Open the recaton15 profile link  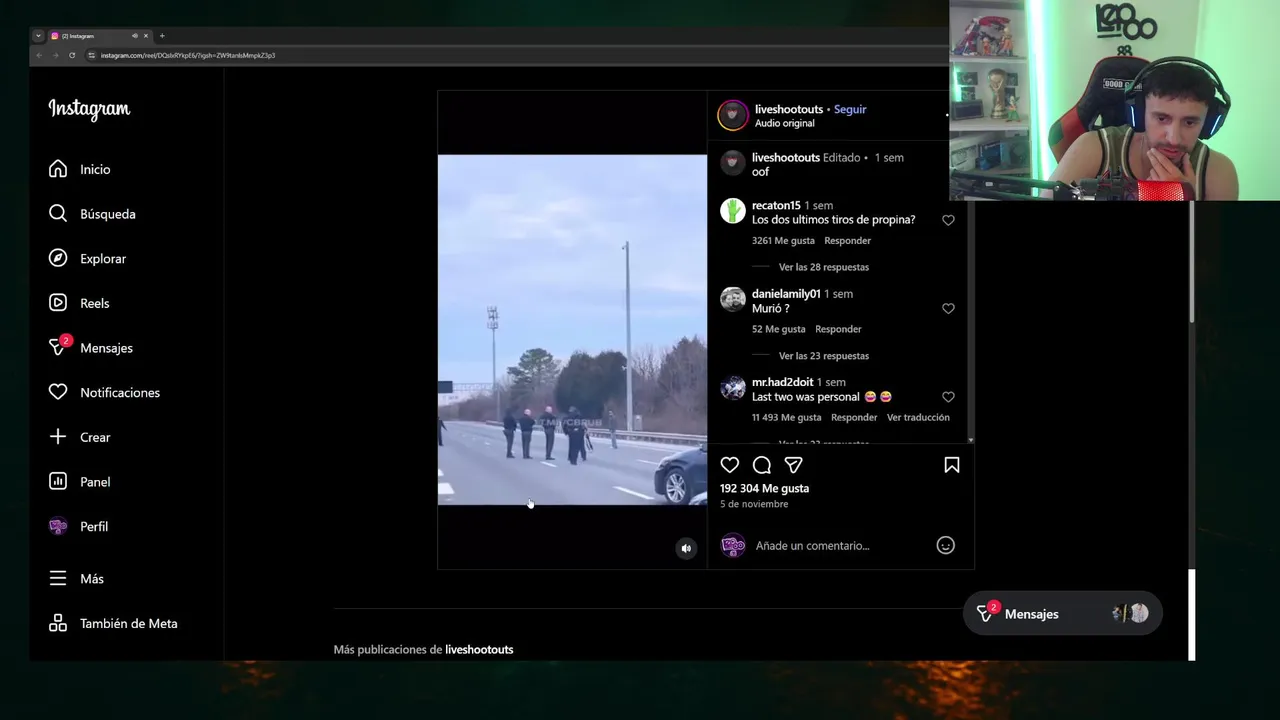(x=776, y=206)
